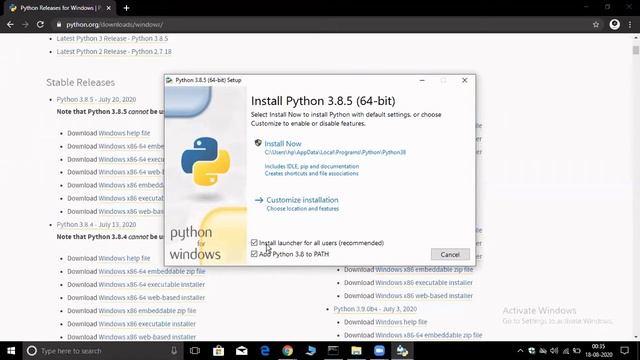The image size is (640, 360).
Task: Download Windows x86-64 embeddable zip file for 3.9.0b4
Action: click(429, 335)
